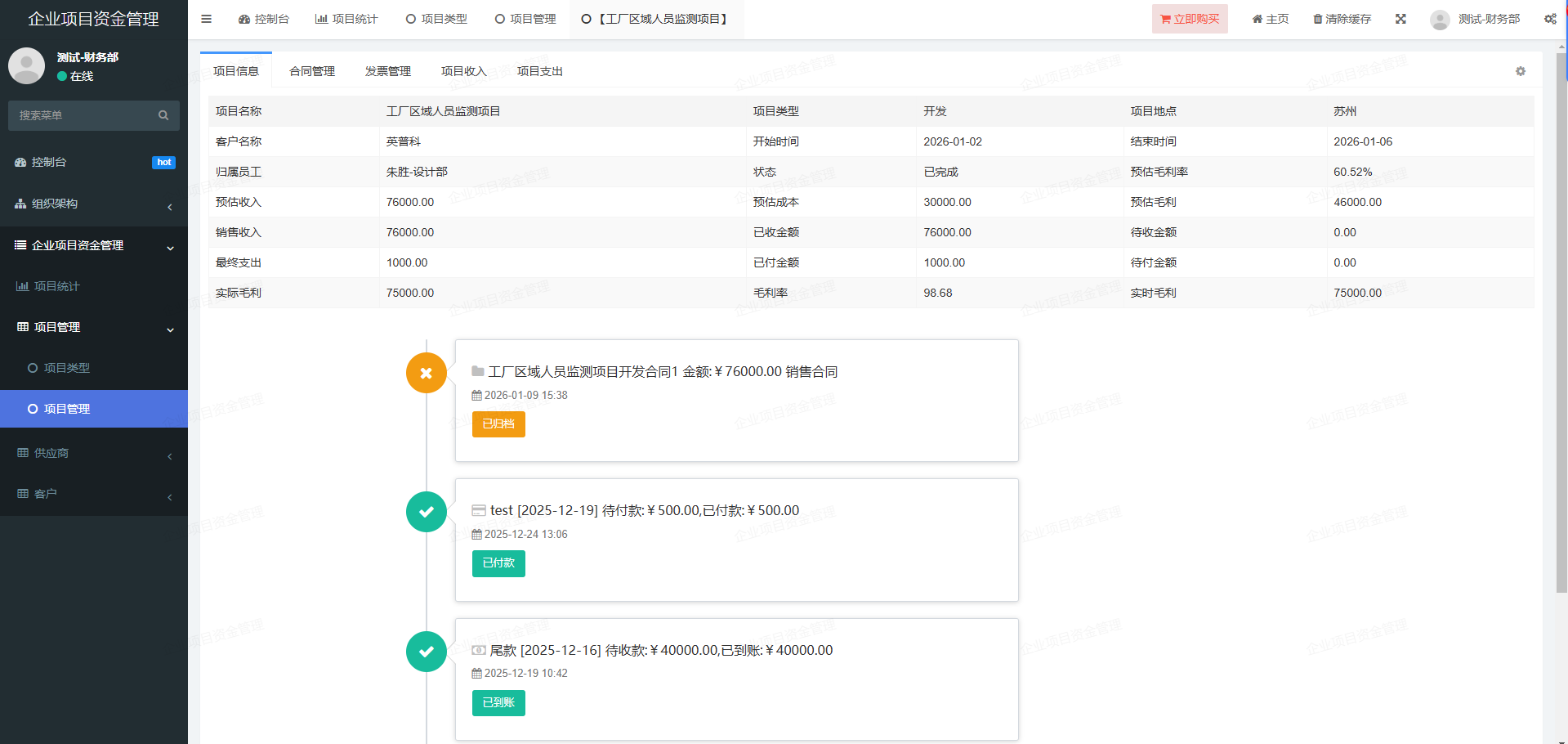Click the 立即购买 button

click(1190, 19)
